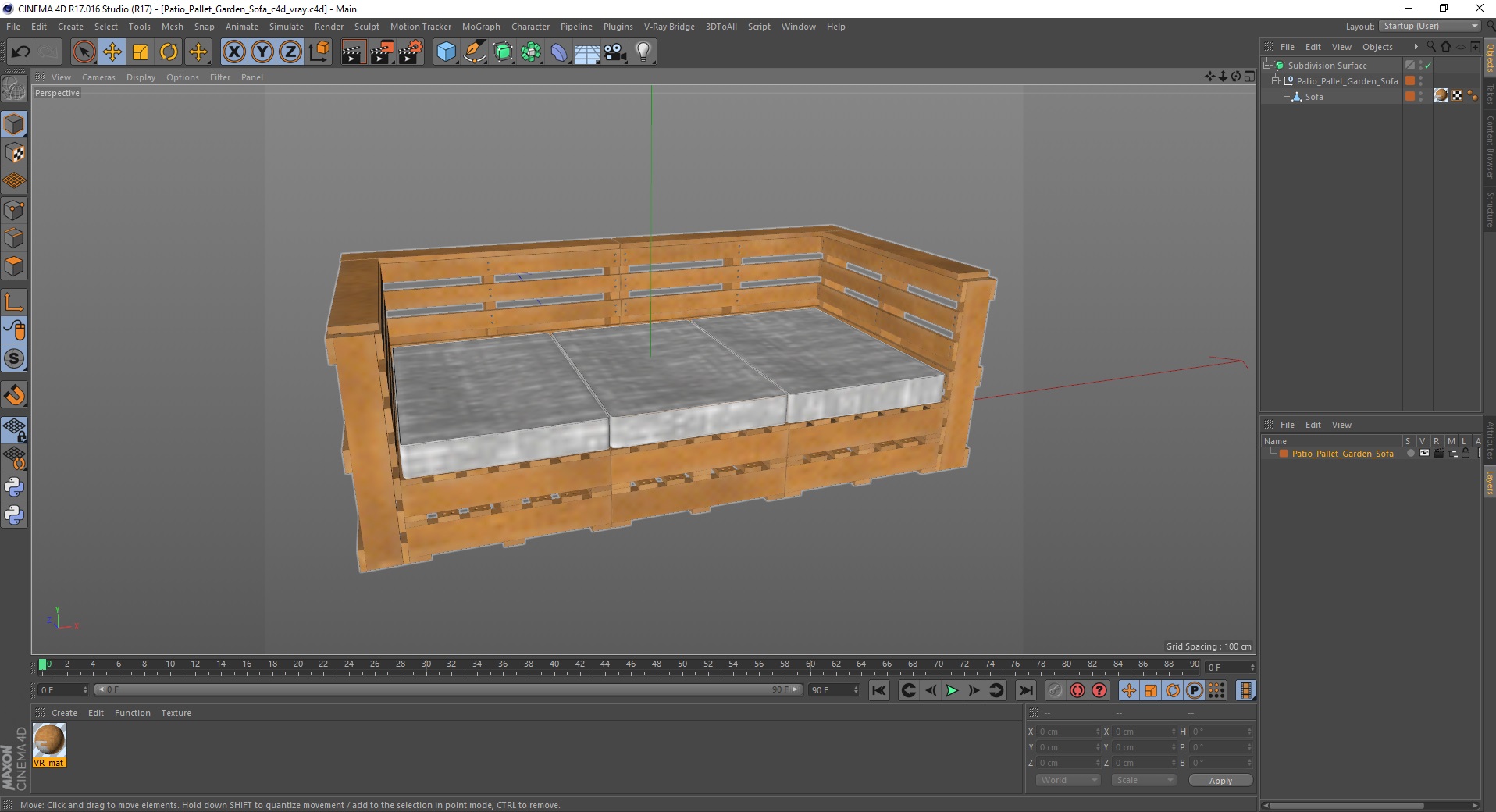Toggle layer solo for Patio_Pallet_Garden_Sofa
The image size is (1496, 812).
(x=1410, y=453)
